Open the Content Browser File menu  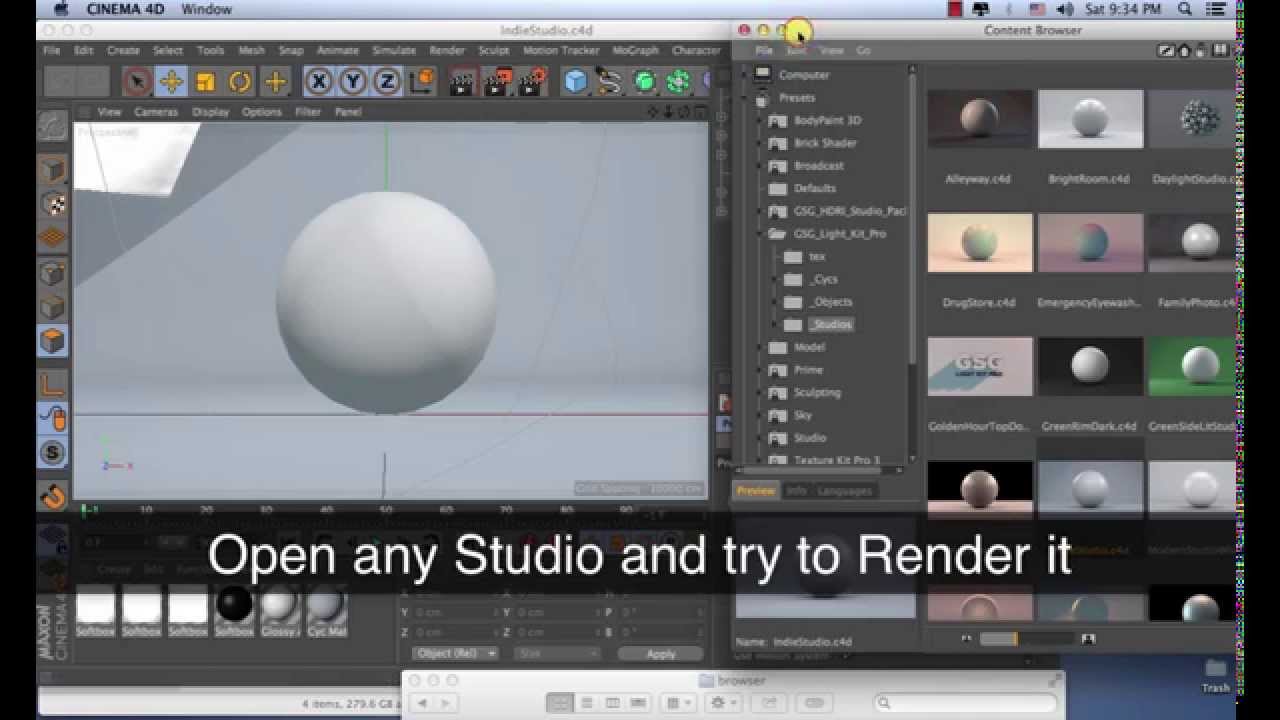(764, 50)
